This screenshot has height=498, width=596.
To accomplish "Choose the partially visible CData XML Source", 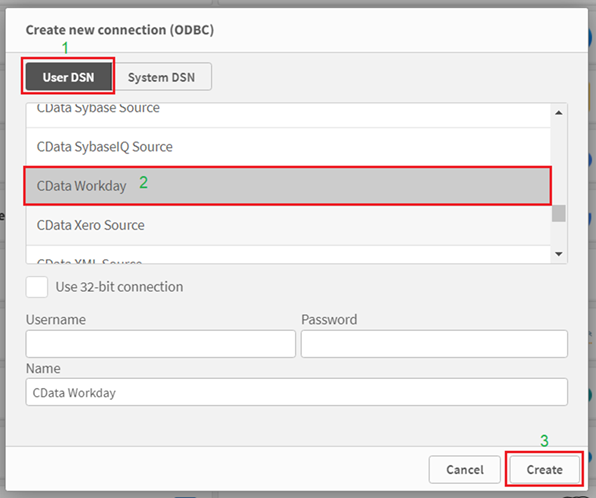I will [288, 255].
